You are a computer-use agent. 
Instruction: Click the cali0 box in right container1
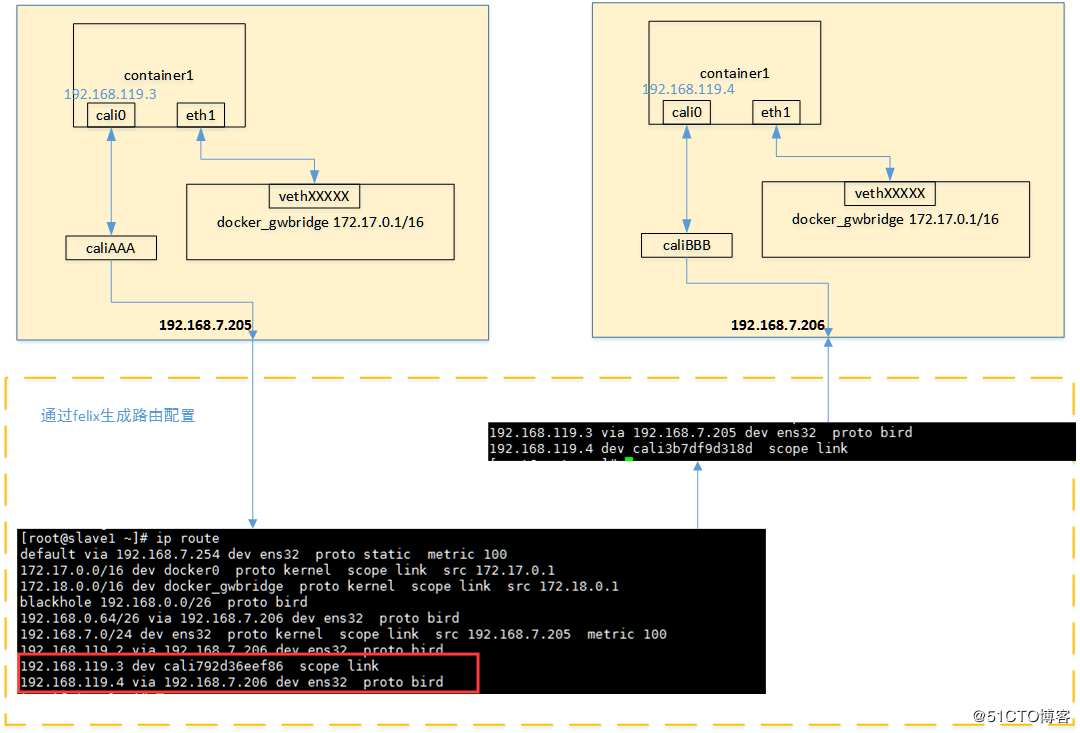[x=687, y=112]
